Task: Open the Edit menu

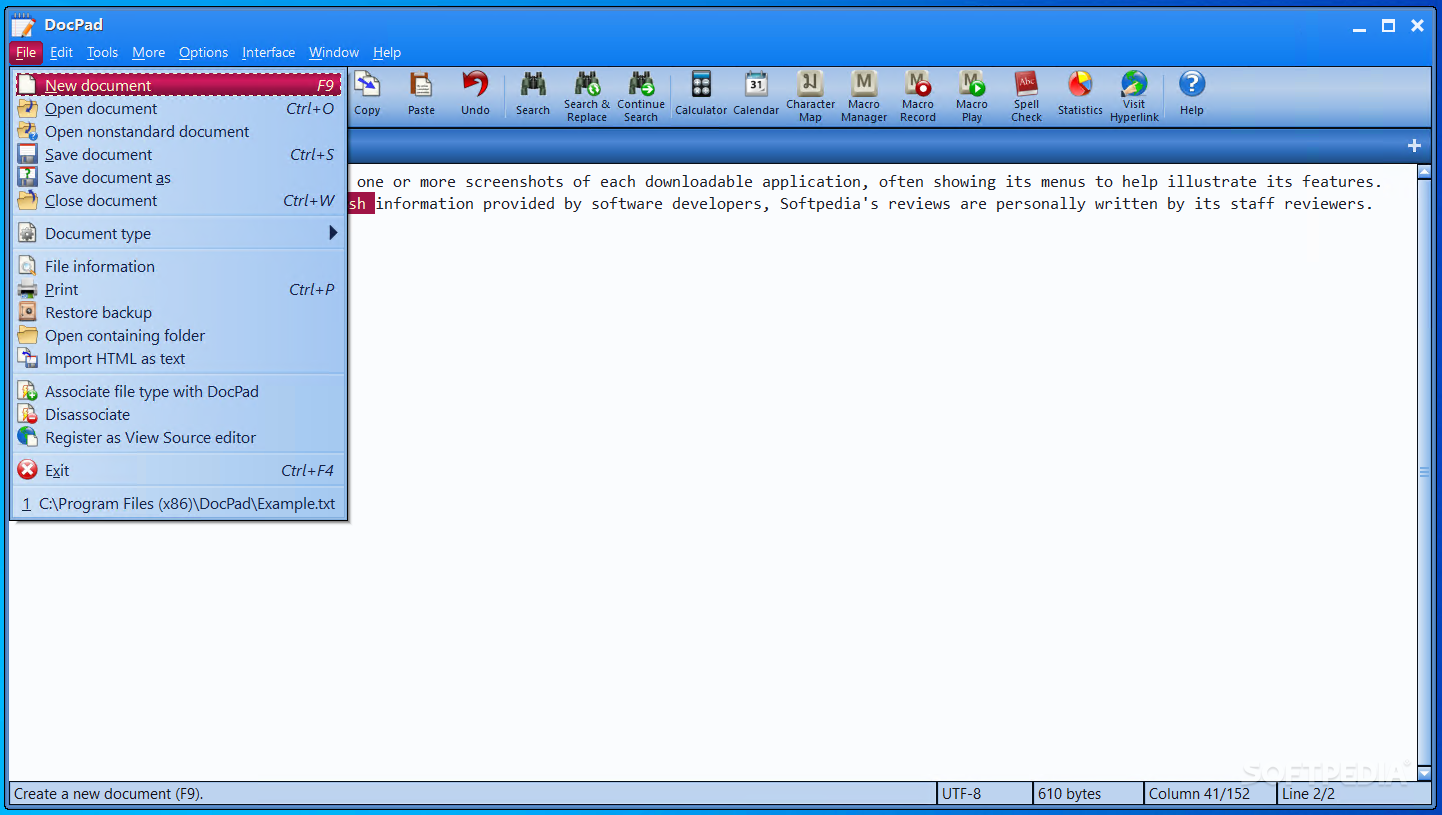Action: click(x=61, y=53)
